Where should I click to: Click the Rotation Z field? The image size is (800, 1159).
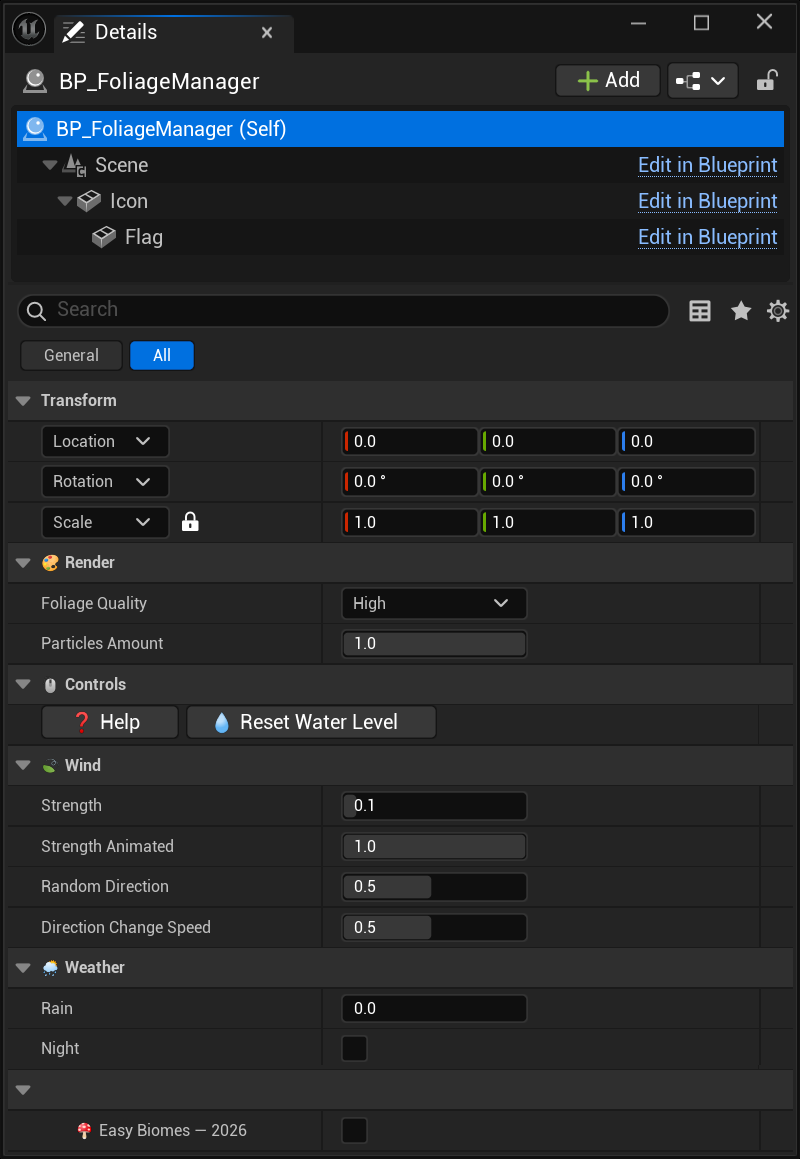[x=687, y=481]
